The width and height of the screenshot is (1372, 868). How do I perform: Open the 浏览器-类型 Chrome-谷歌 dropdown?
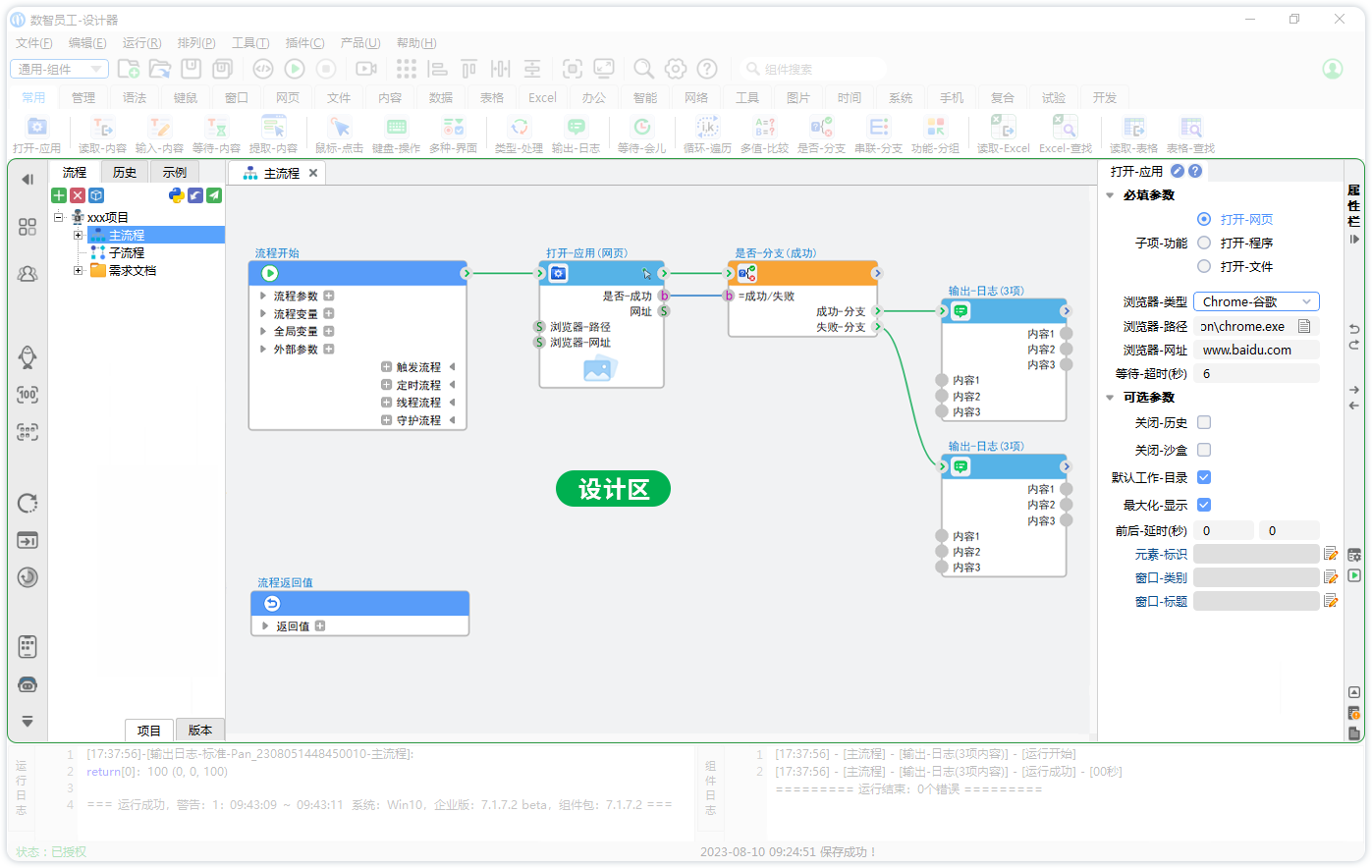pos(1256,301)
